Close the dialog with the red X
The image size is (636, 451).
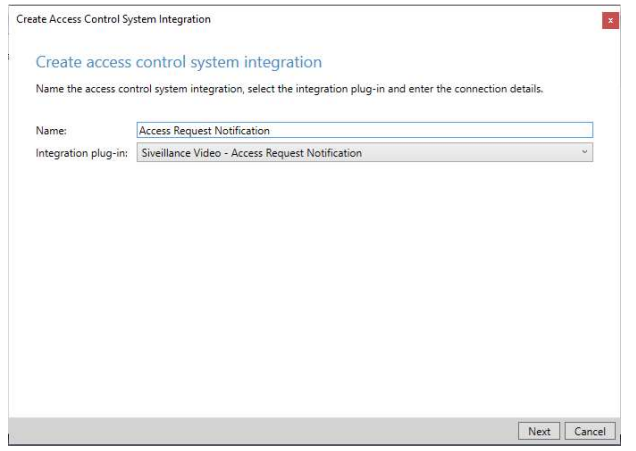pyautogui.click(x=610, y=20)
